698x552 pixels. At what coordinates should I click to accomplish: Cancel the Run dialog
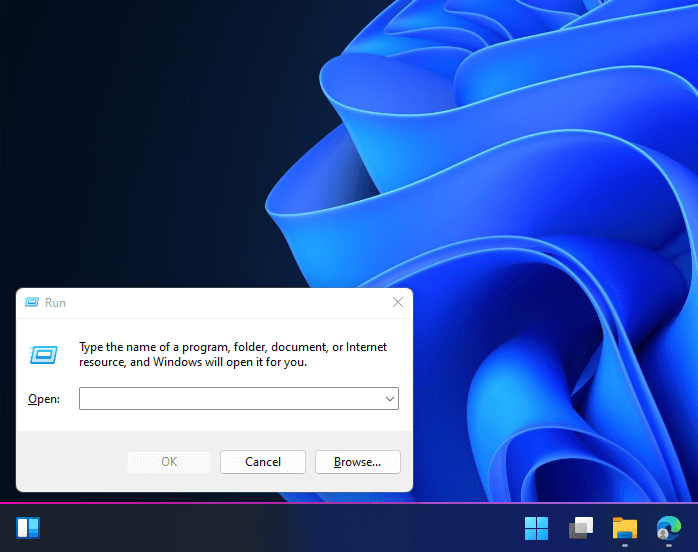click(x=263, y=462)
